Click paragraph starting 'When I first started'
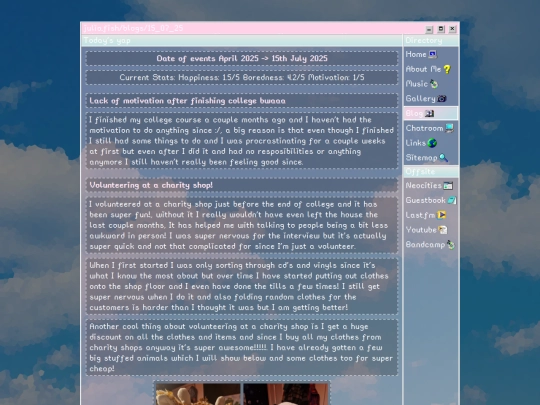Image resolution: width=540 pixels, height=405 pixels. coord(242,287)
